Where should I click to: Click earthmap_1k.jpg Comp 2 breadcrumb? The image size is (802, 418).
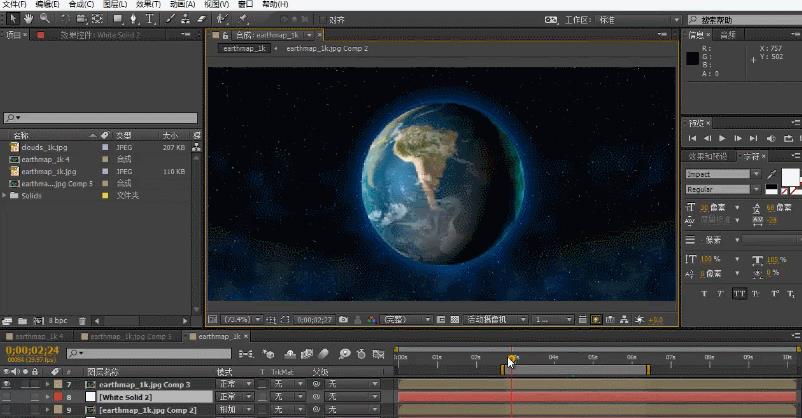(327, 49)
